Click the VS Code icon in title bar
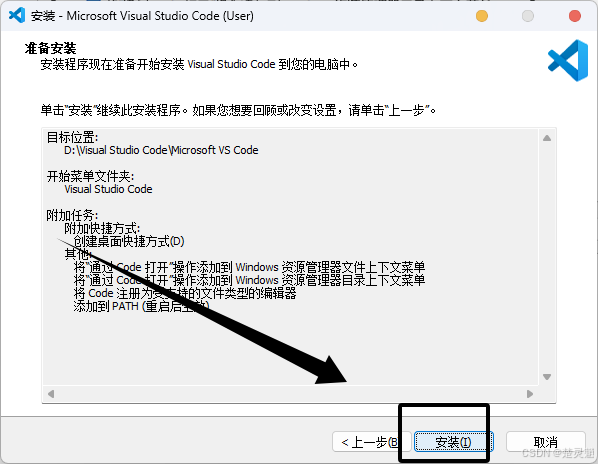598x464 pixels. pyautogui.click(x=17, y=16)
